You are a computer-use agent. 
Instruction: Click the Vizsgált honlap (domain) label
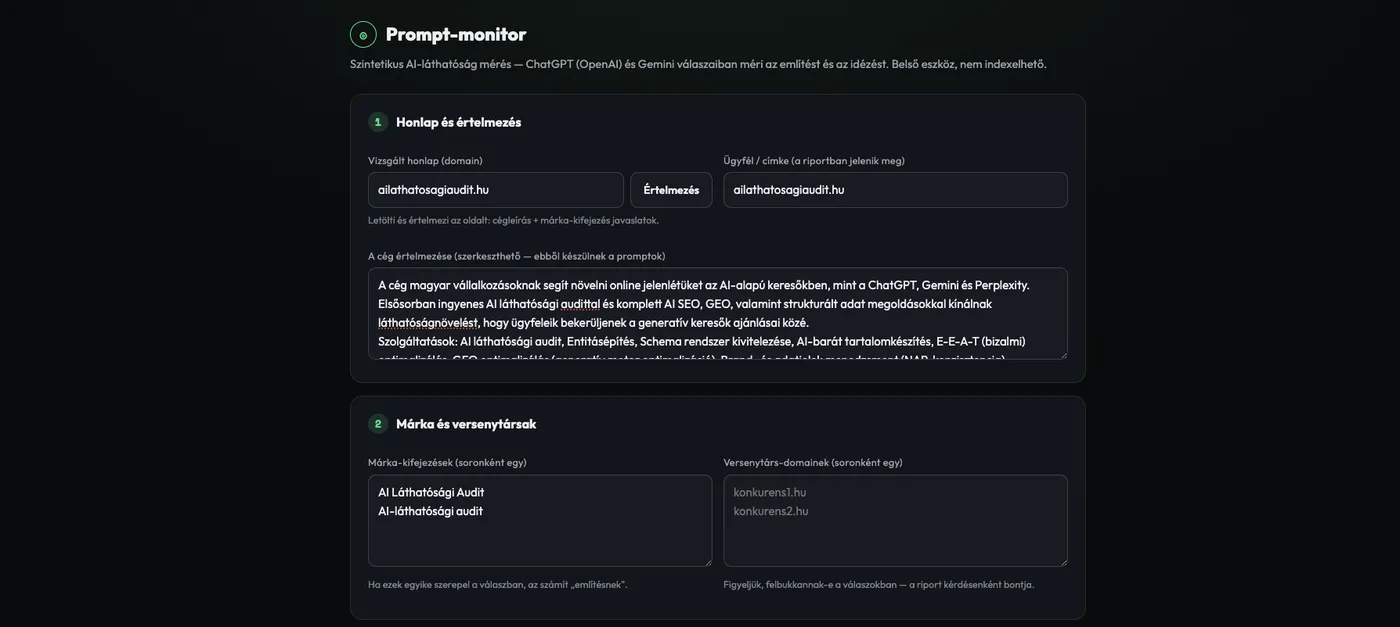pos(425,160)
